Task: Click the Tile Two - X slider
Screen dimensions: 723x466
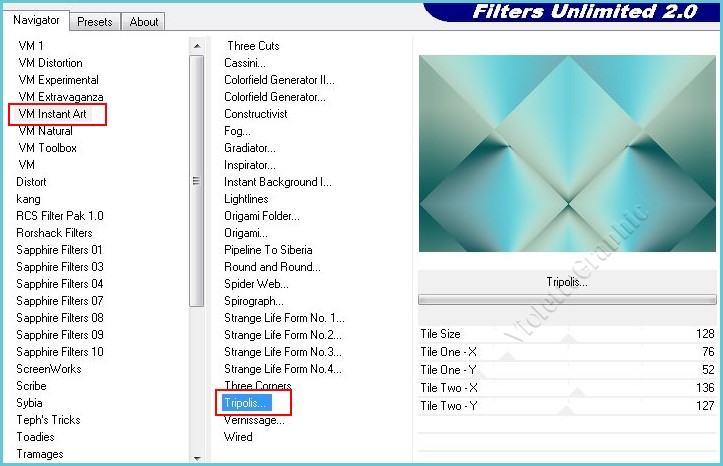Action: click(567, 388)
